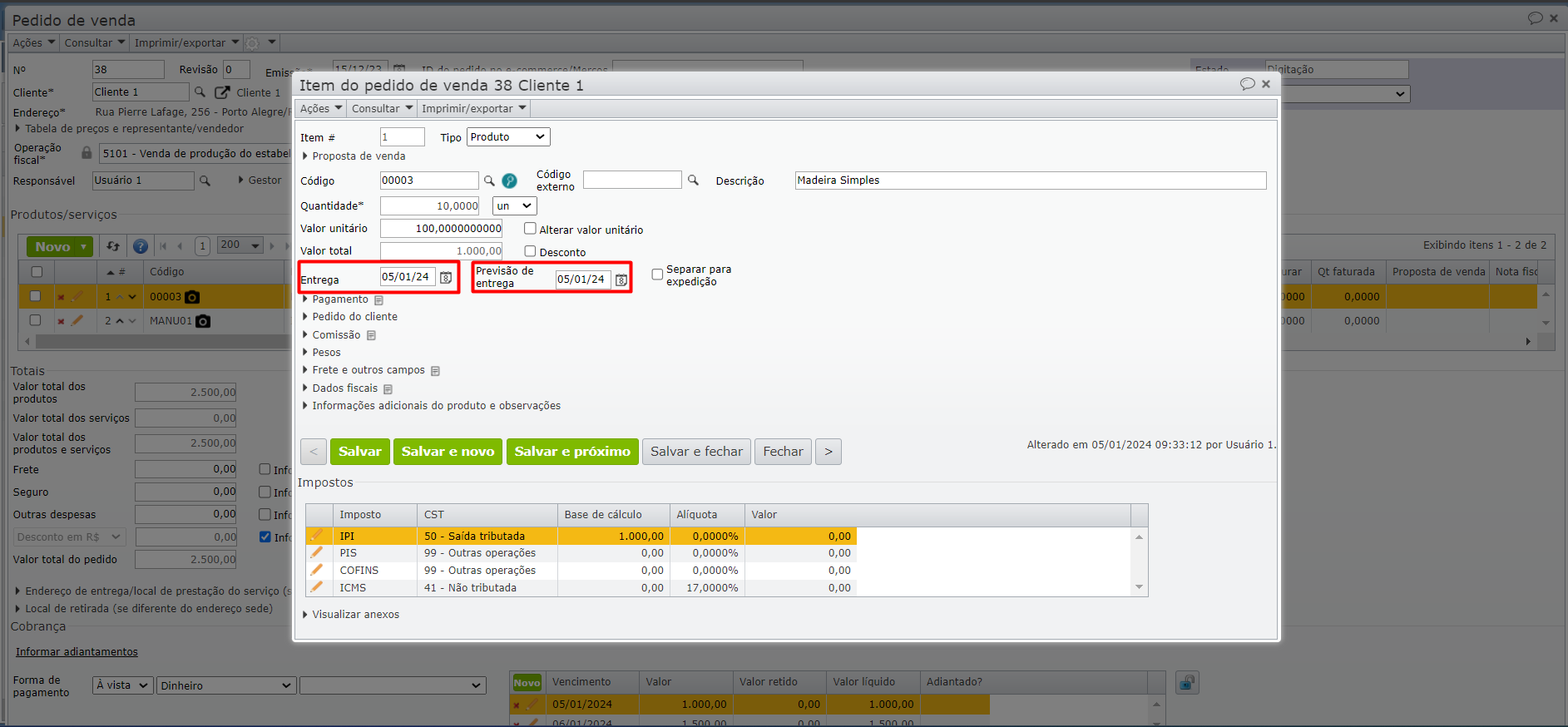The height and width of the screenshot is (727, 1568).
Task: Delete row 00003 with red x icon
Action: pos(61,297)
